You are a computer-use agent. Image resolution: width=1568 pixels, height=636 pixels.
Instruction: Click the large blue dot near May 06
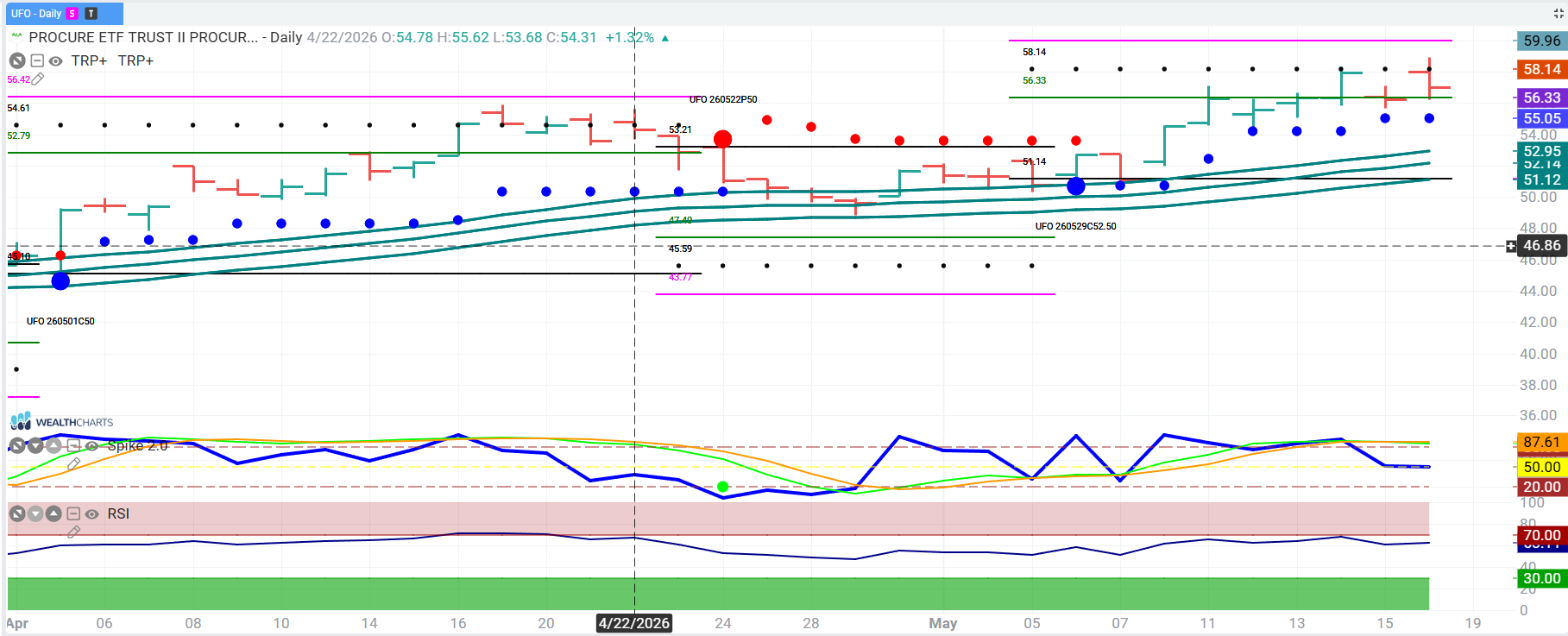(1076, 186)
